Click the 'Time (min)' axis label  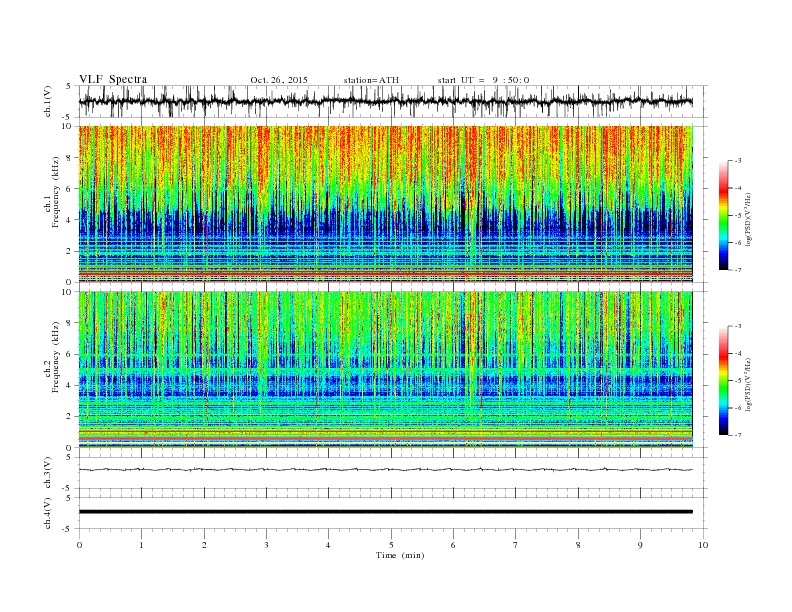(400, 555)
